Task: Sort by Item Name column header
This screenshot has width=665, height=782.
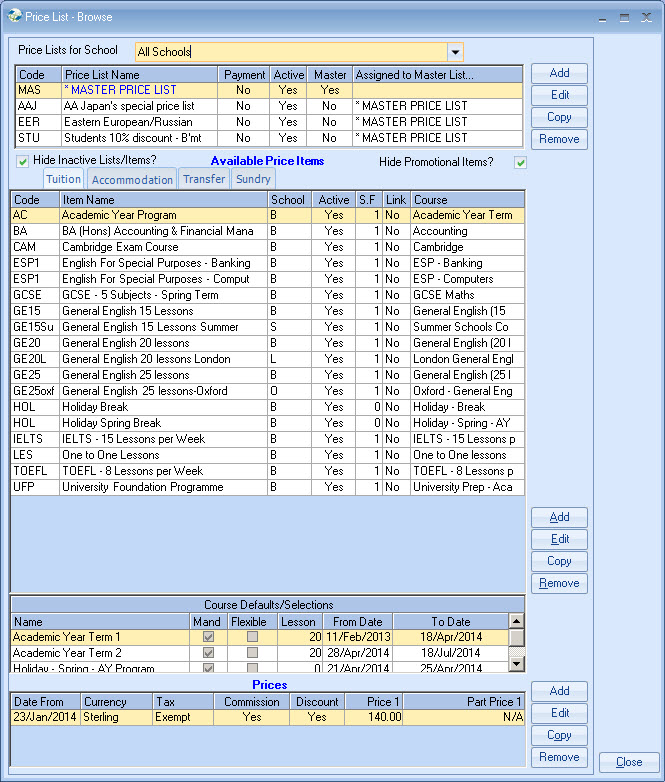Action: pyautogui.click(x=163, y=200)
